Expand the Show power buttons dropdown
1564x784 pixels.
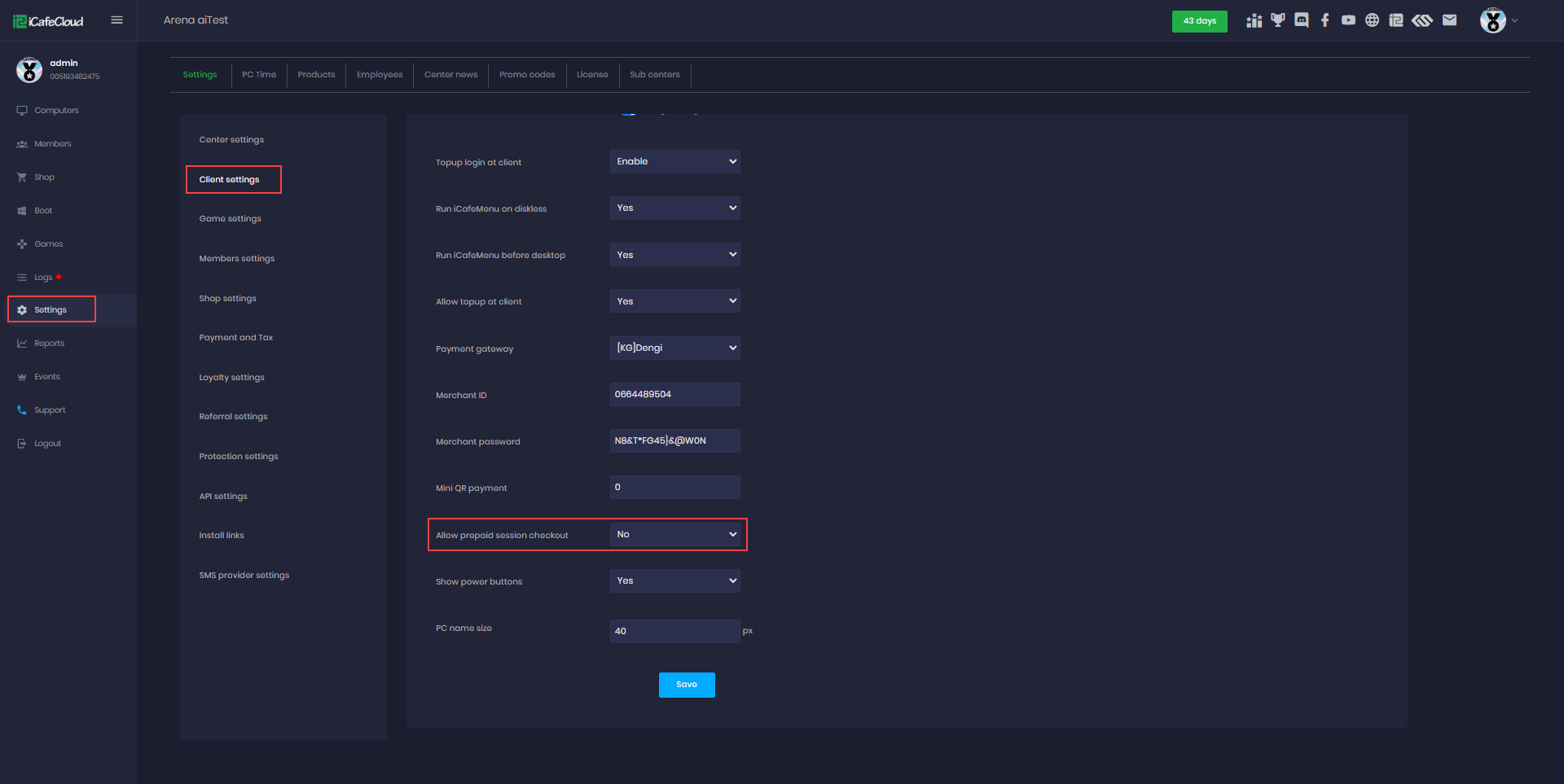point(674,580)
